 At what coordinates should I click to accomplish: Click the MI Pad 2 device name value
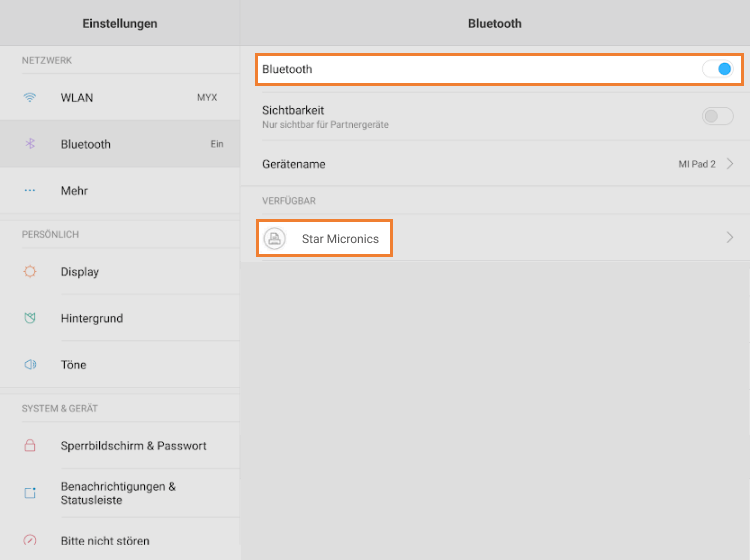[697, 164]
